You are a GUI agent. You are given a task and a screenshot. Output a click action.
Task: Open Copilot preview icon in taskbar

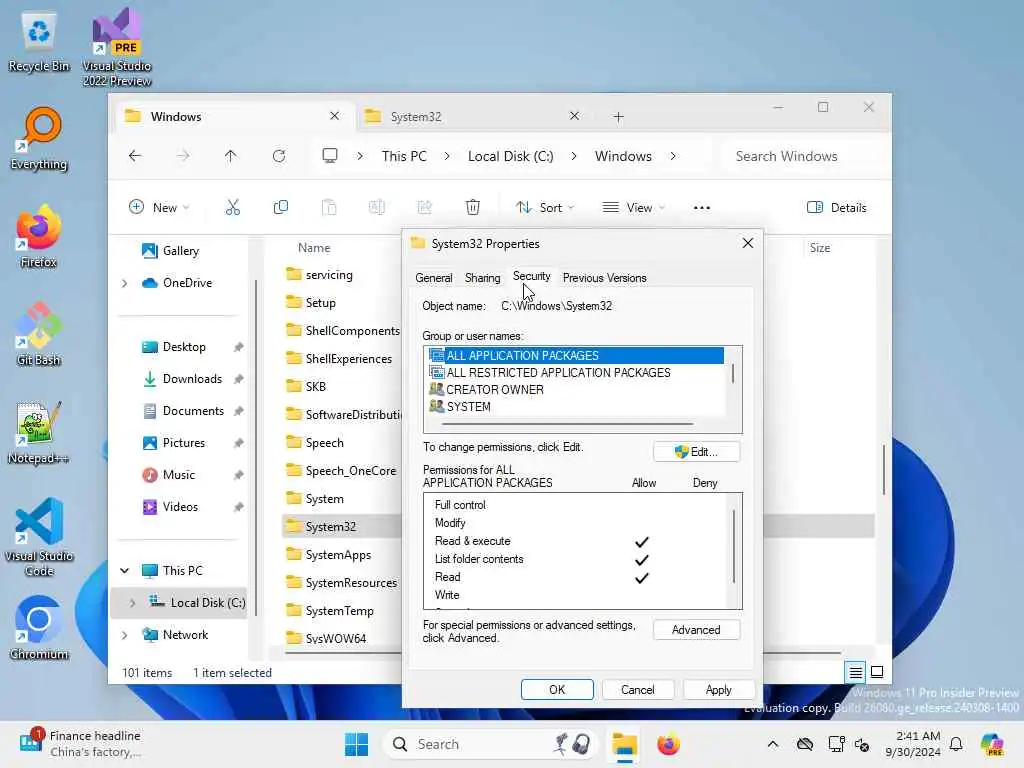pos(993,744)
